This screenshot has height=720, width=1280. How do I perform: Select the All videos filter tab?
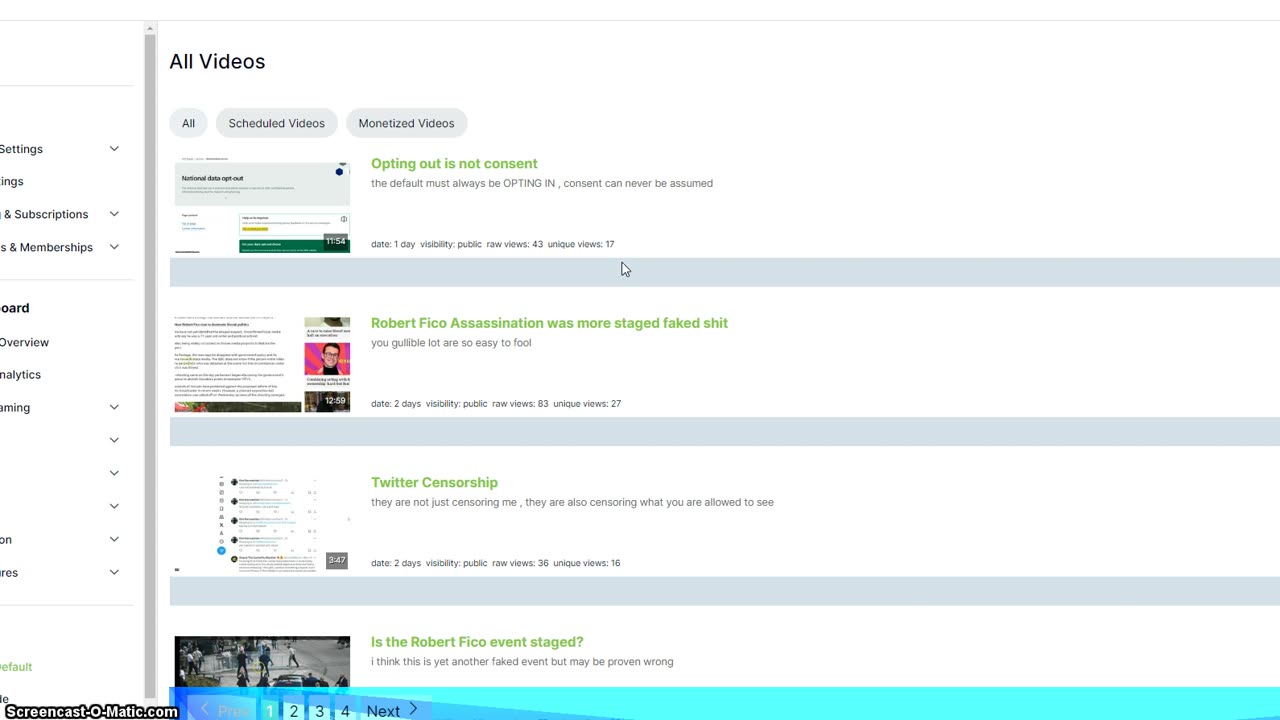tap(188, 123)
